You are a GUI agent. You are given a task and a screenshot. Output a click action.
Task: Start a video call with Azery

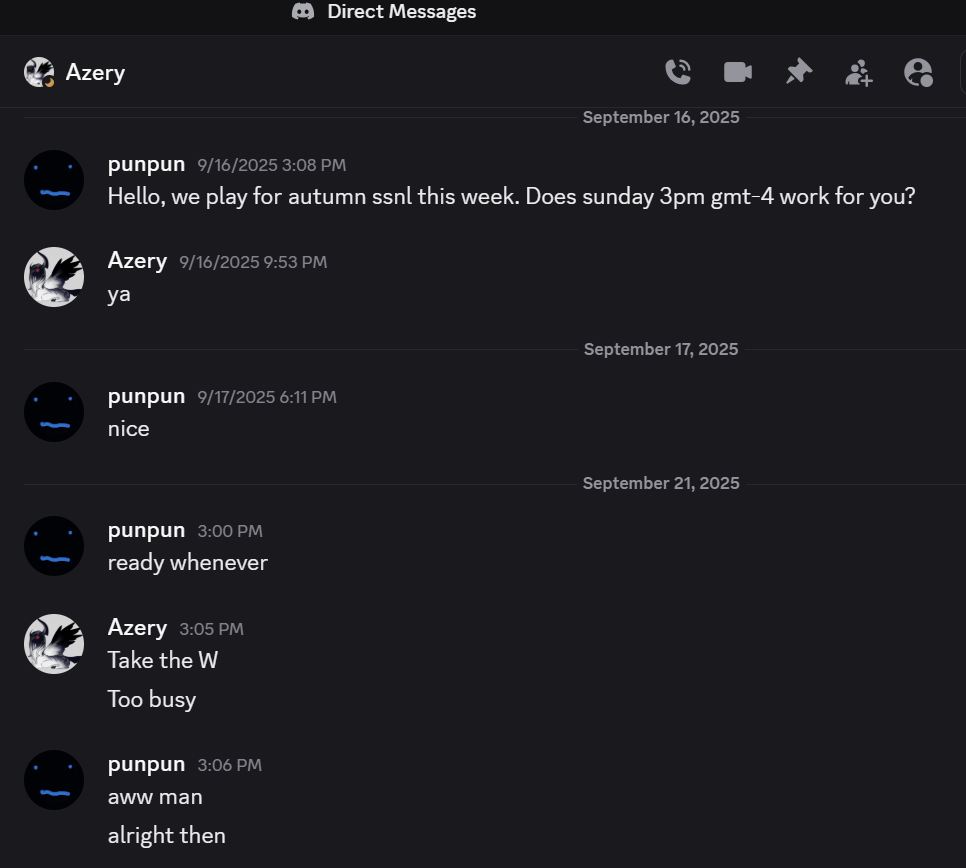(x=738, y=72)
